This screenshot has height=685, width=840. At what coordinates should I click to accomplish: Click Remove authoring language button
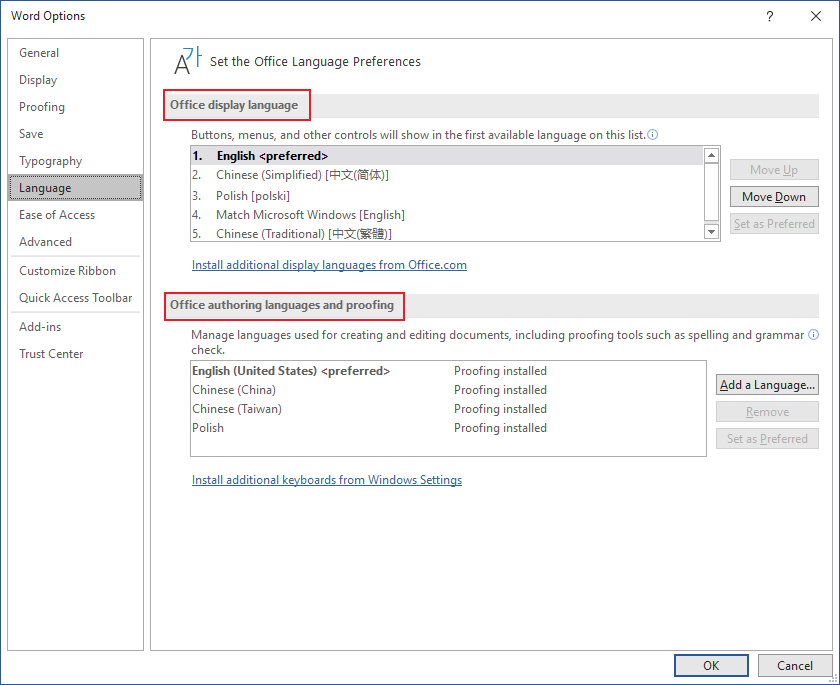click(767, 412)
